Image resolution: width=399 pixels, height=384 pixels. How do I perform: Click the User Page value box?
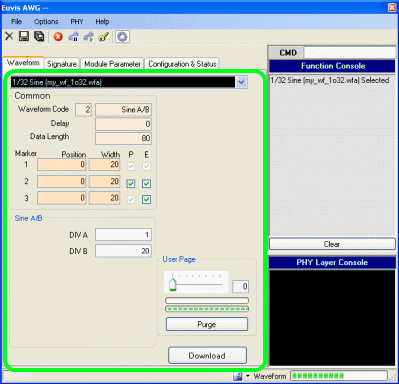(240, 287)
